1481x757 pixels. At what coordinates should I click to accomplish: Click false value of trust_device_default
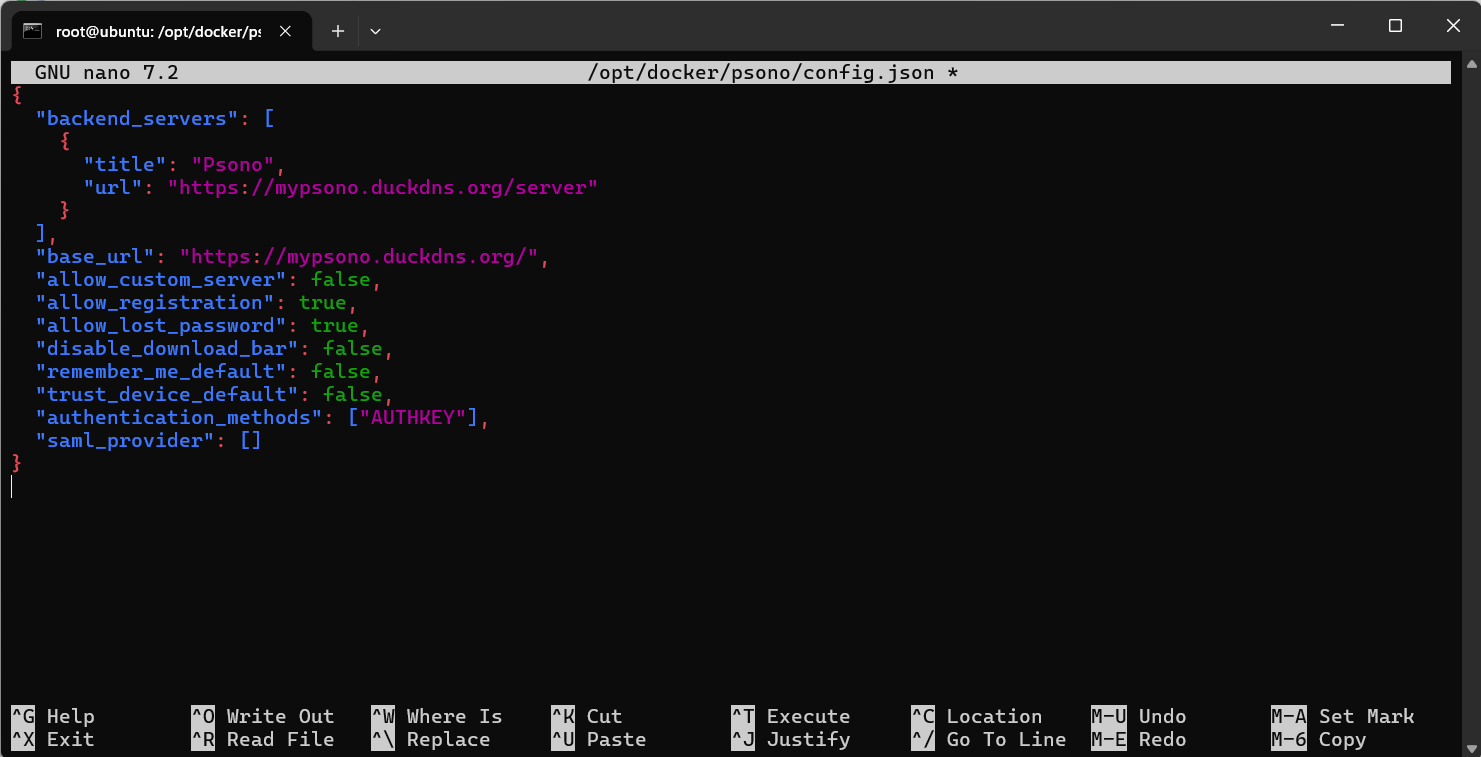coord(353,394)
